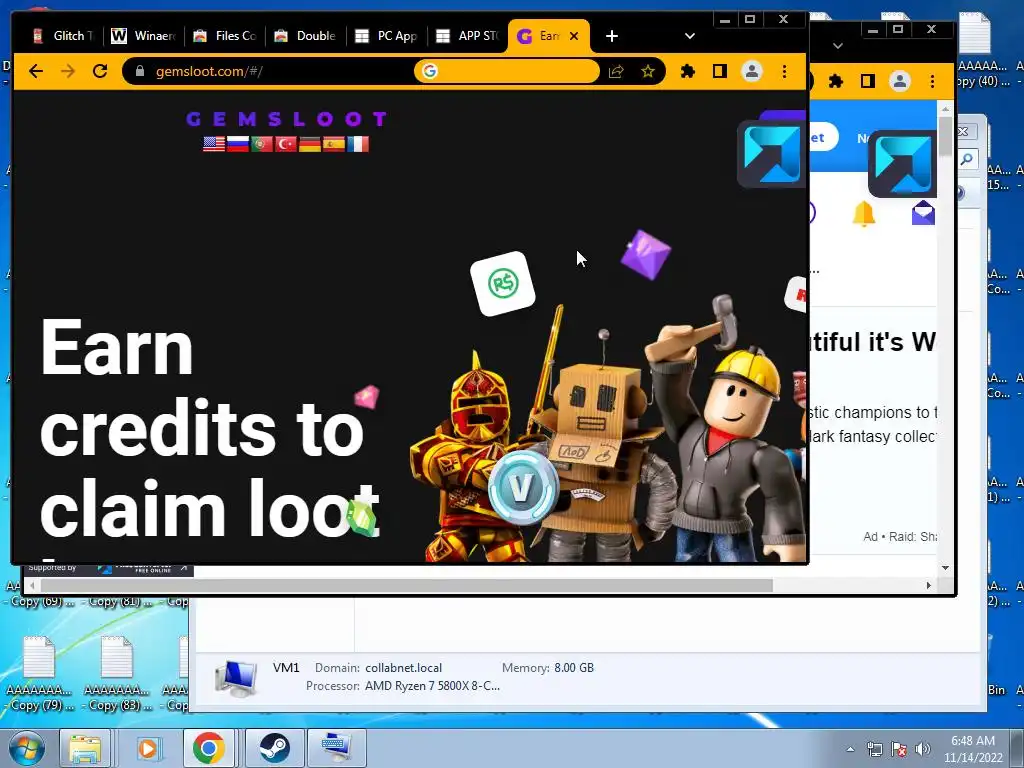Click the notification bell in back window
Screen dimensions: 1024x768
point(863,214)
